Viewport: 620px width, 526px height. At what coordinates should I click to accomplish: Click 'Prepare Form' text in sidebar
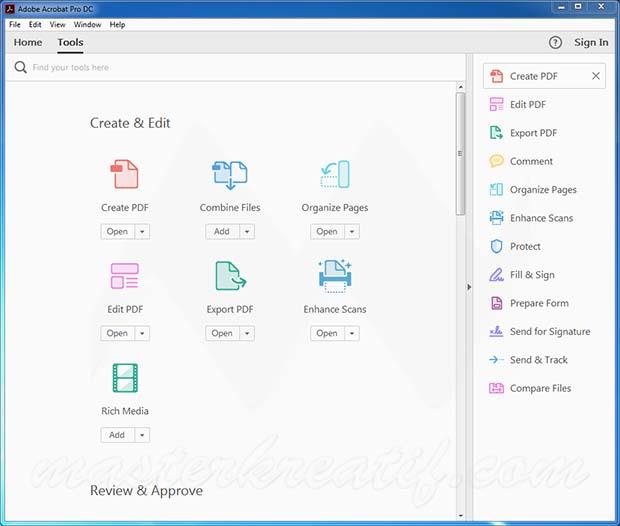pyautogui.click(x=539, y=303)
